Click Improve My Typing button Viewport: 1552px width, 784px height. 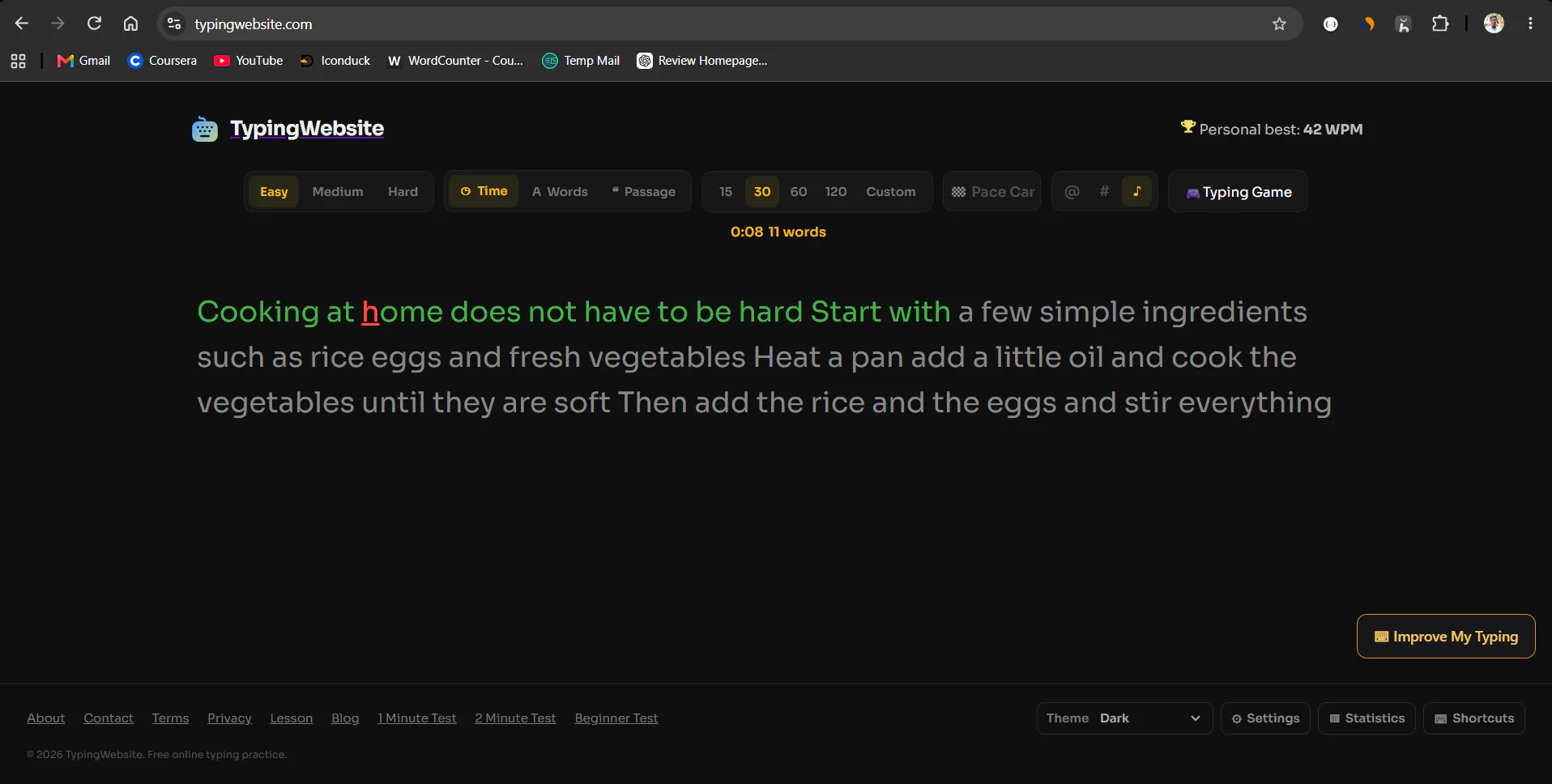point(1446,637)
